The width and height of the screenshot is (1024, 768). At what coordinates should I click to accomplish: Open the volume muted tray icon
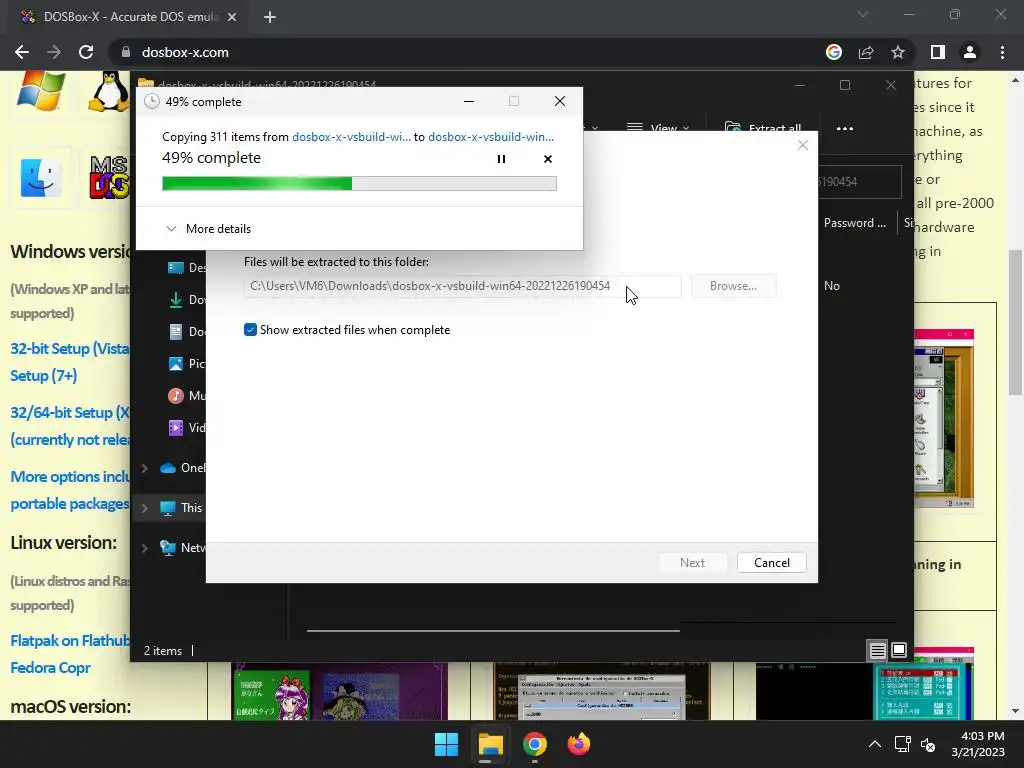click(x=927, y=744)
